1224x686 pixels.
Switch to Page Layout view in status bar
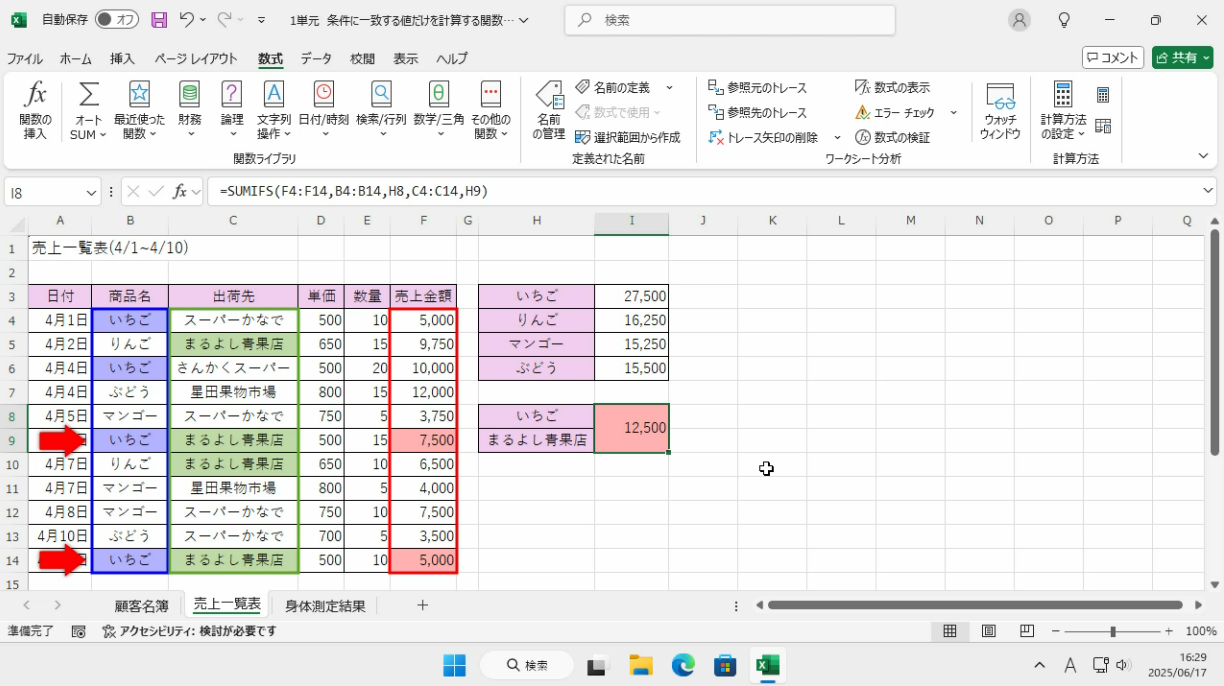coord(988,631)
